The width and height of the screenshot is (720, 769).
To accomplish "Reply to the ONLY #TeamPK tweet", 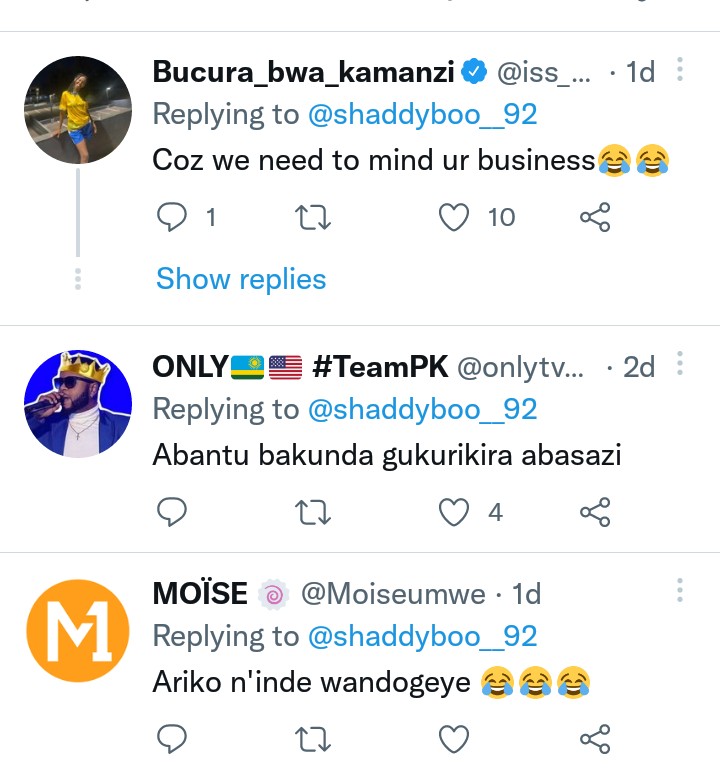I will 174,512.
